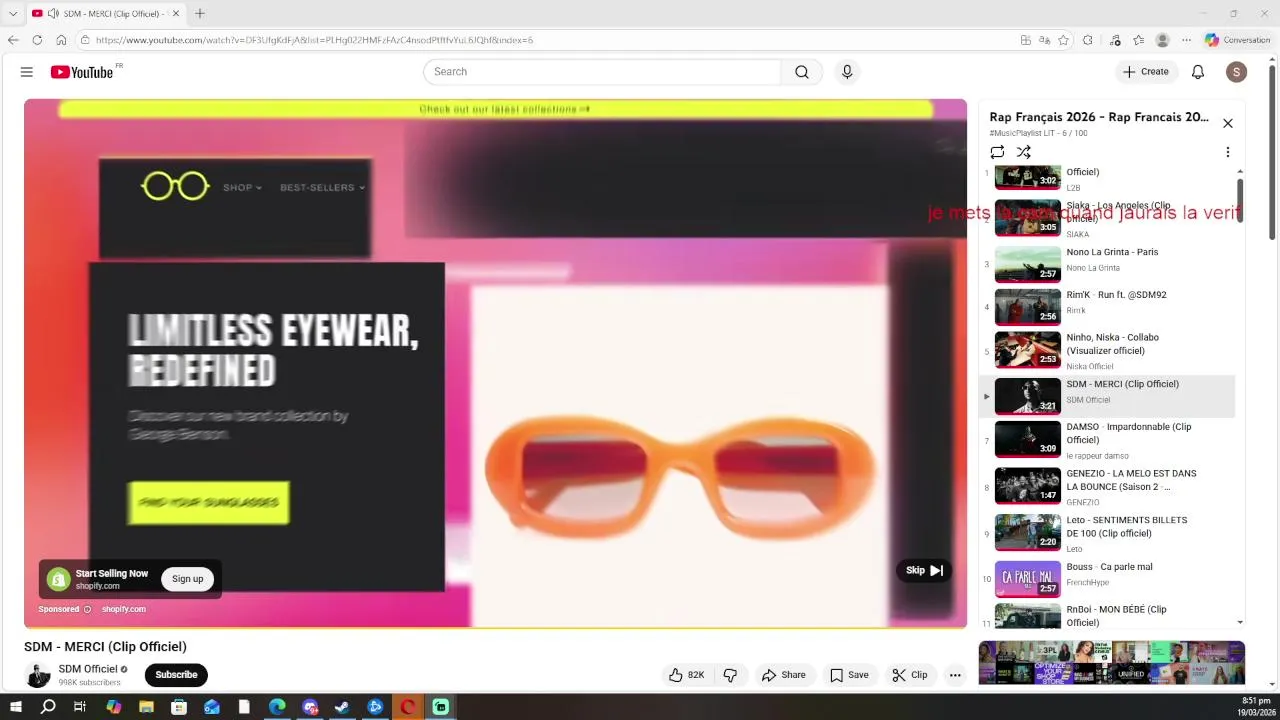Toggle playlist loop
Viewport: 1280px width, 720px height.
[x=997, y=152]
